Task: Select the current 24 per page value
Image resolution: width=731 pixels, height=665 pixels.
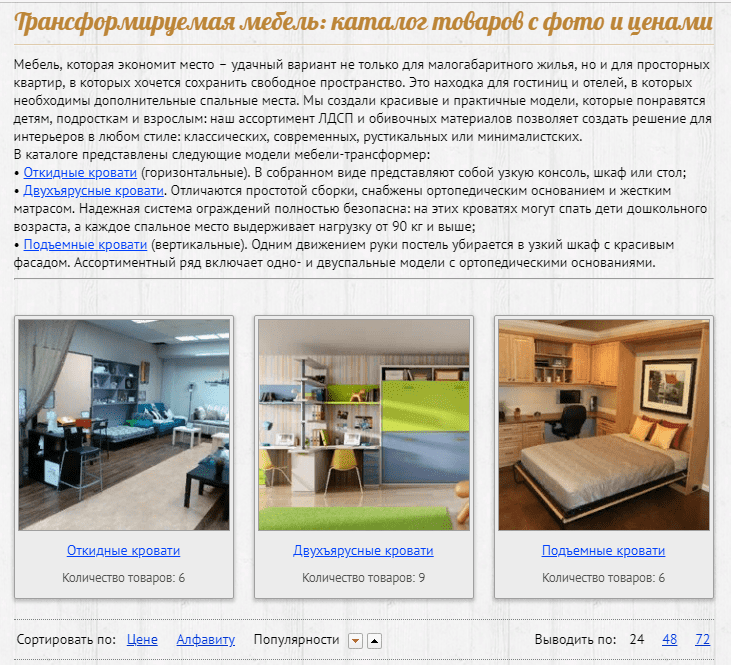Action: [637, 639]
